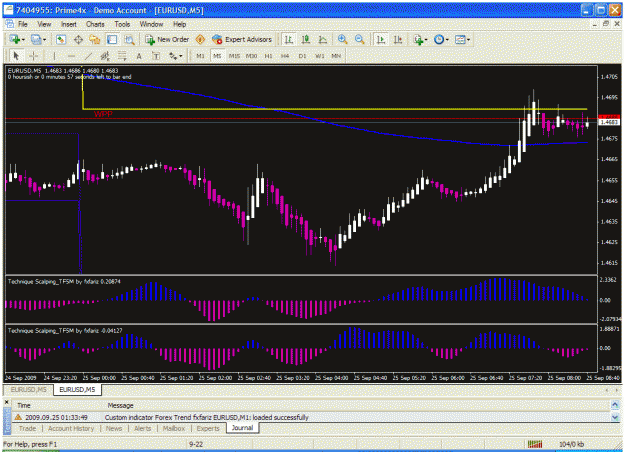625x452 pixels.
Task: Switch chart to candlesticks
Action: point(306,39)
